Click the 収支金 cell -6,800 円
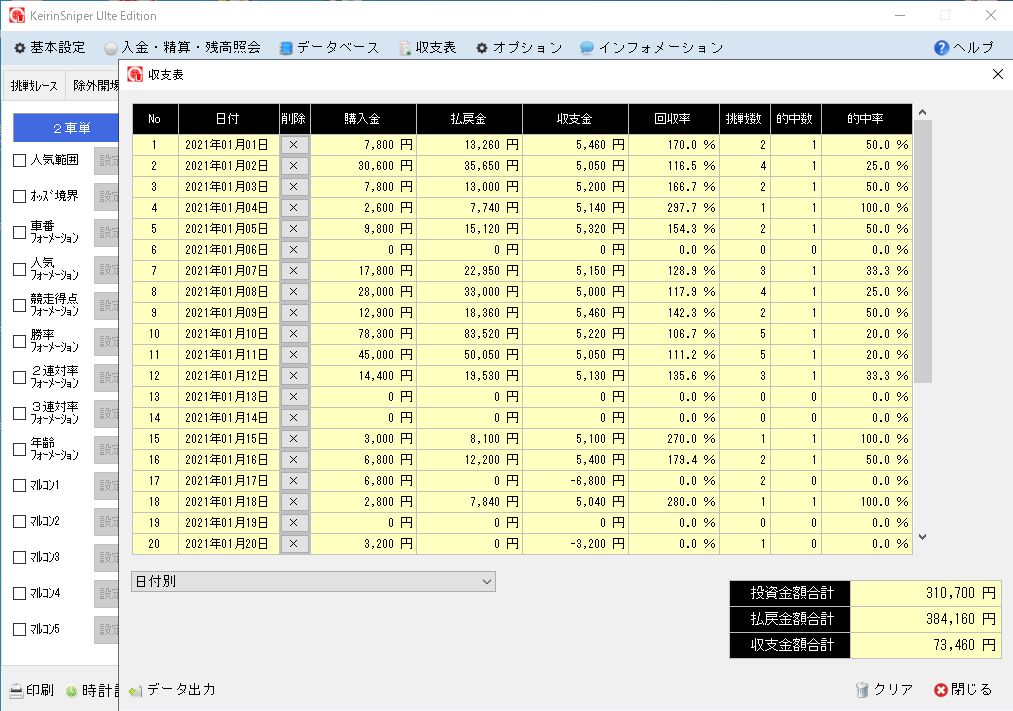Viewport: 1013px width, 711px height. coord(576,481)
